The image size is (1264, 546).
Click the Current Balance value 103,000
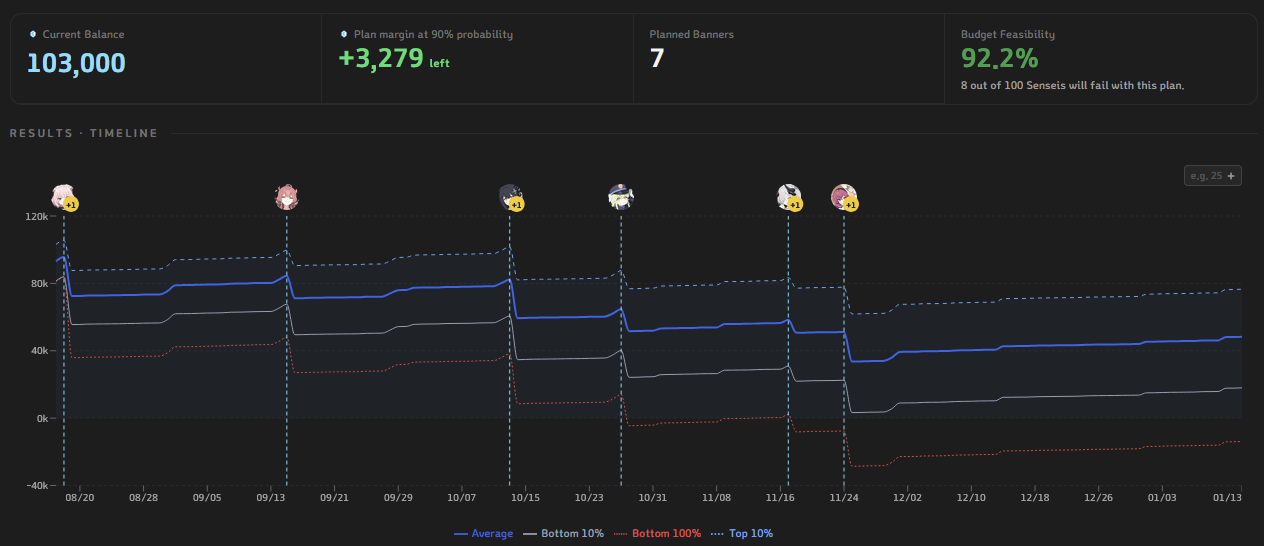pyautogui.click(x=76, y=62)
